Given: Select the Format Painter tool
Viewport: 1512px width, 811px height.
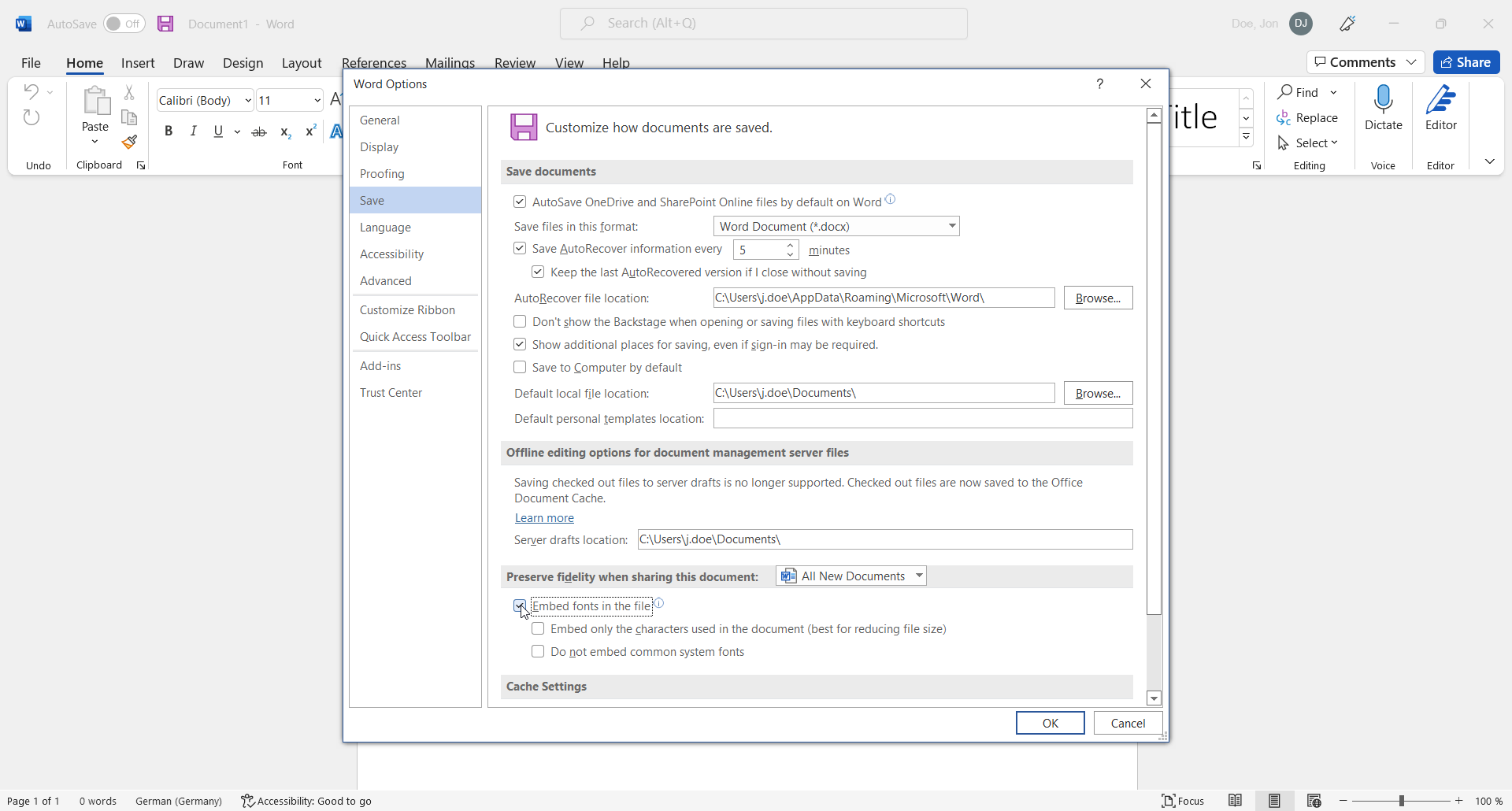Looking at the screenshot, I should coord(129,142).
